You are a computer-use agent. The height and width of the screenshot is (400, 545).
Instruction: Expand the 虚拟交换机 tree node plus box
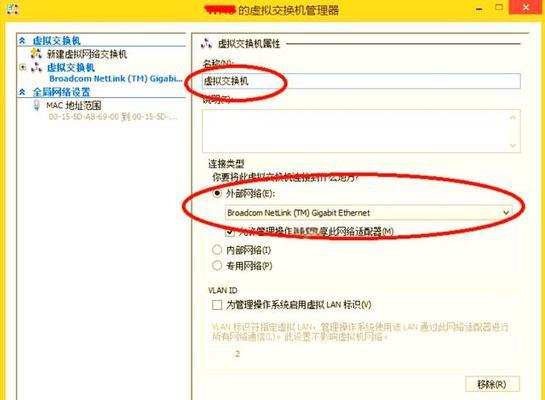(23, 67)
